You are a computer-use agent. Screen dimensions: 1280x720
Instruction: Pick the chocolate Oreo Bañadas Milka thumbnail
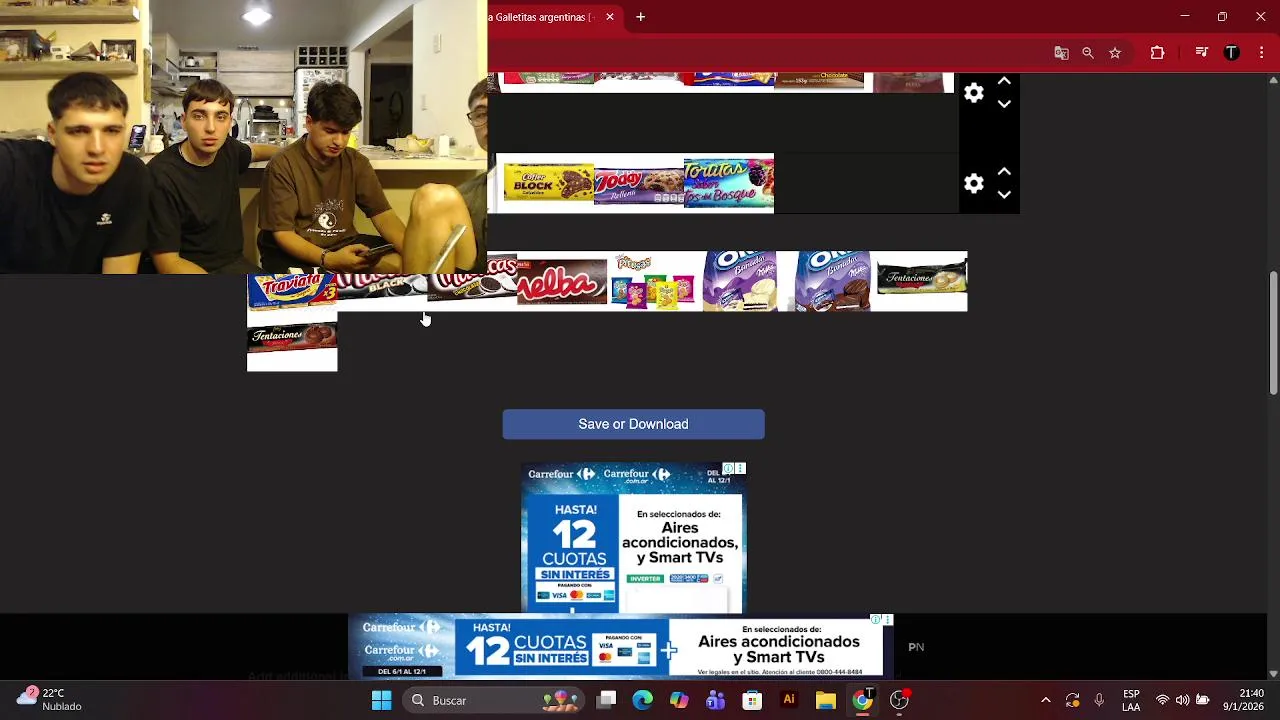[832, 282]
